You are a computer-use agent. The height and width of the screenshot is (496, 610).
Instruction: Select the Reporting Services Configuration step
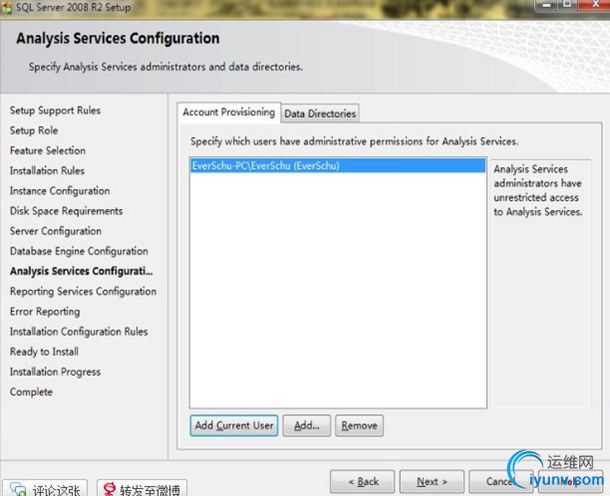point(83,291)
